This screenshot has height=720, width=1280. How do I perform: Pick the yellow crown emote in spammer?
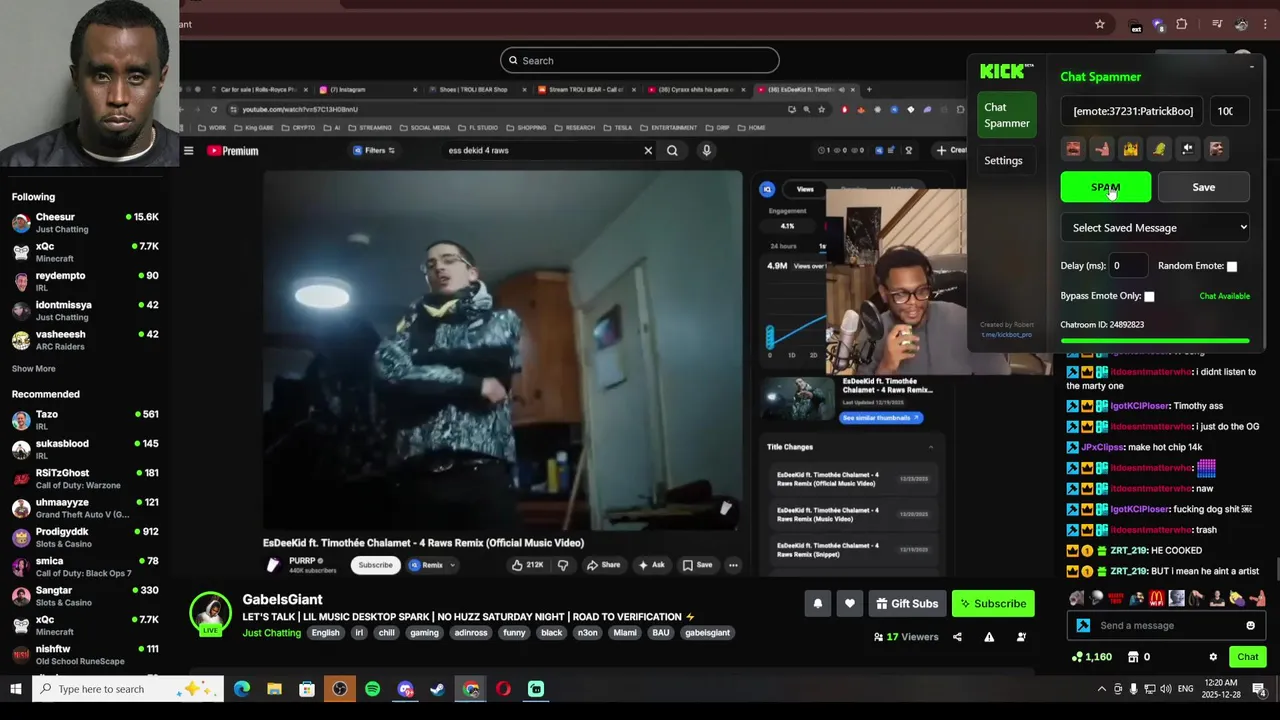pyautogui.click(x=1130, y=149)
